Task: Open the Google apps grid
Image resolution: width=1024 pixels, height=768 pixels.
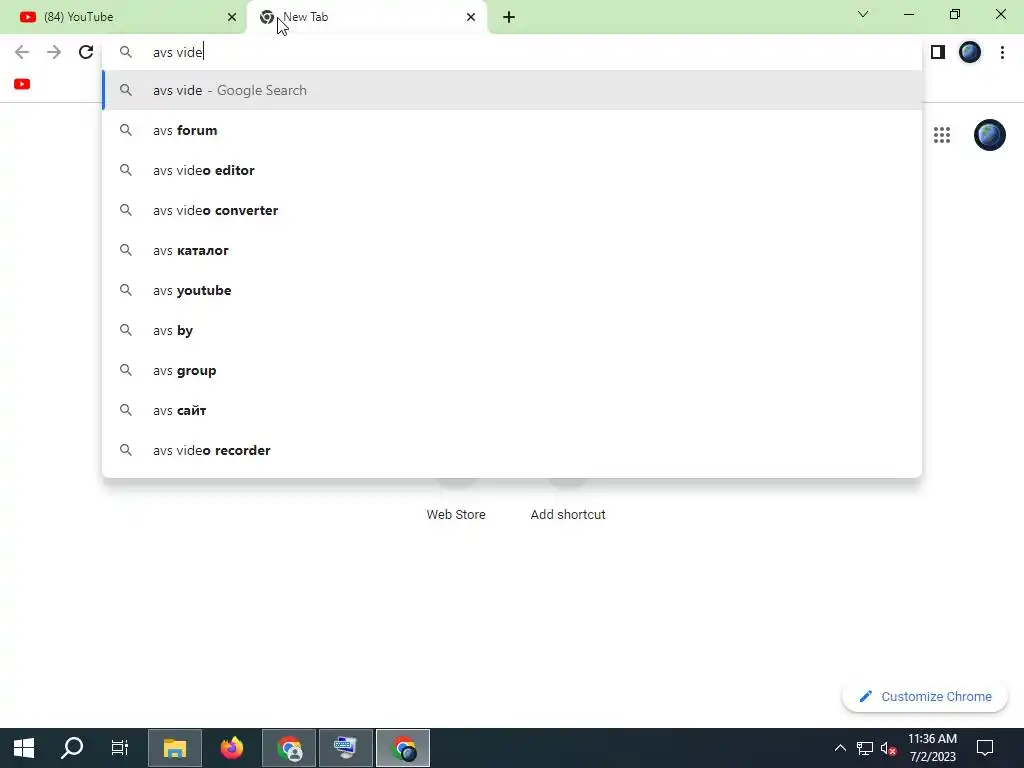Action: 942,135
